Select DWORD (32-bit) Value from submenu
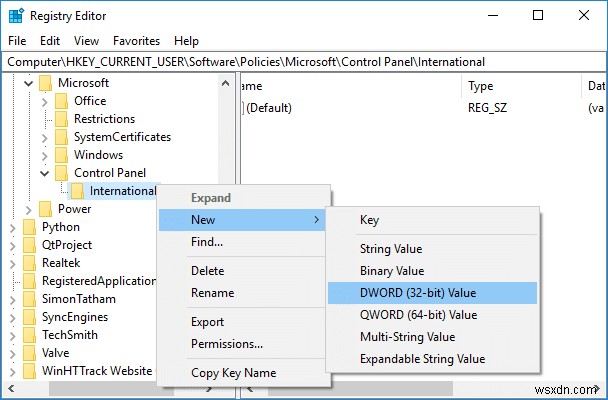 coord(417,292)
